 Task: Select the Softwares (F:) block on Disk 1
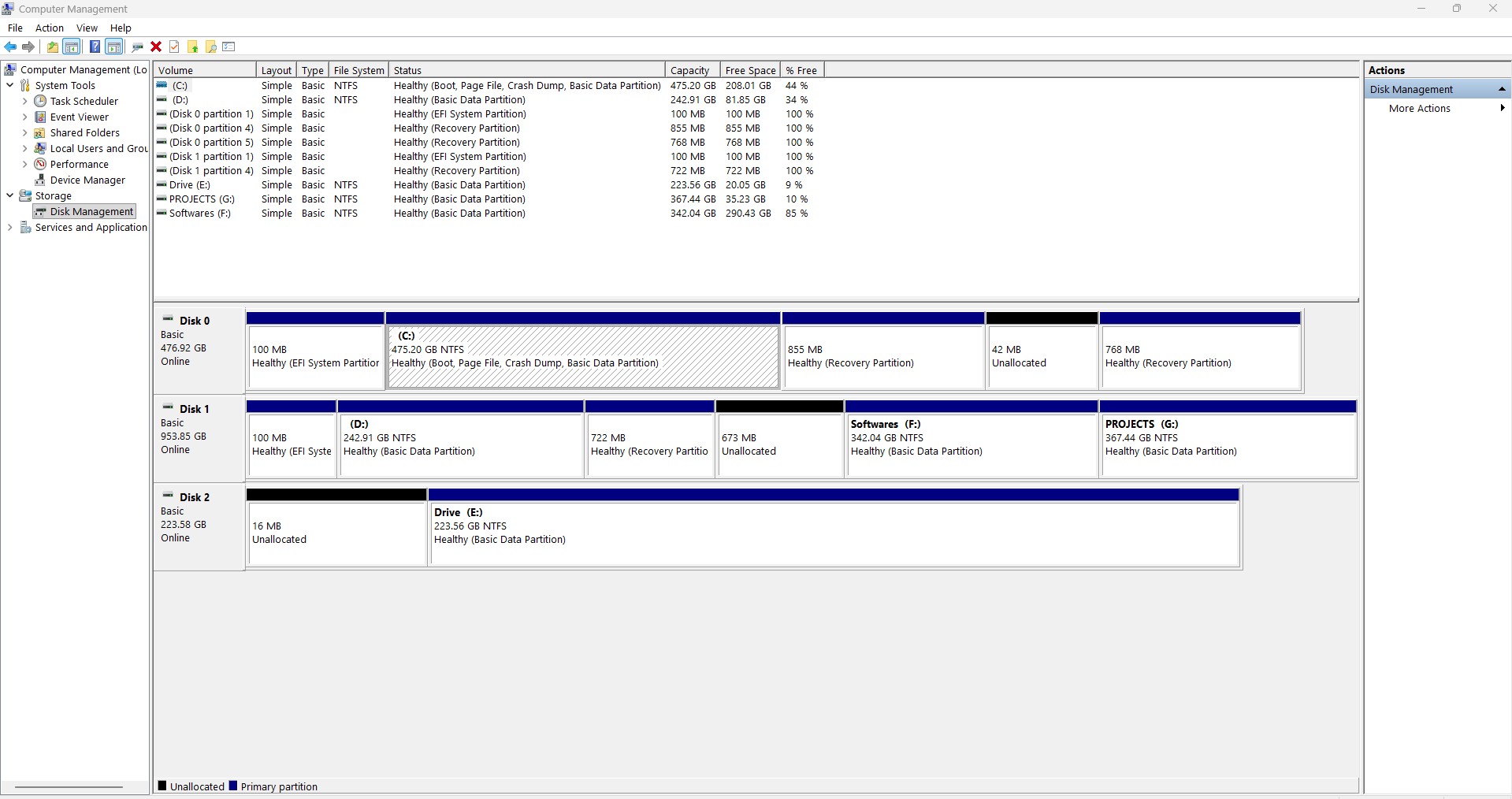click(x=971, y=439)
